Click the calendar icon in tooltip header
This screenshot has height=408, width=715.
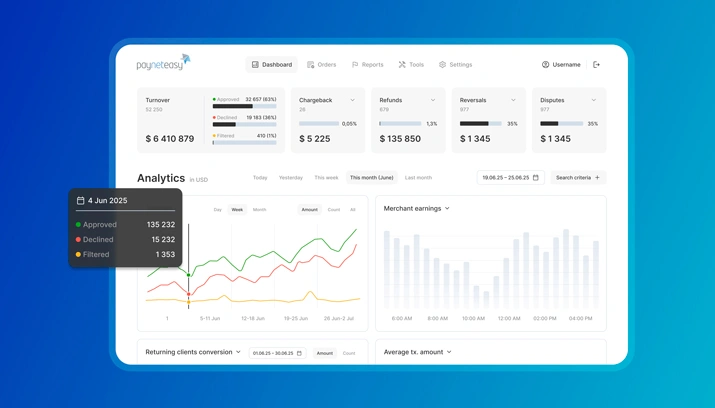pyautogui.click(x=81, y=201)
